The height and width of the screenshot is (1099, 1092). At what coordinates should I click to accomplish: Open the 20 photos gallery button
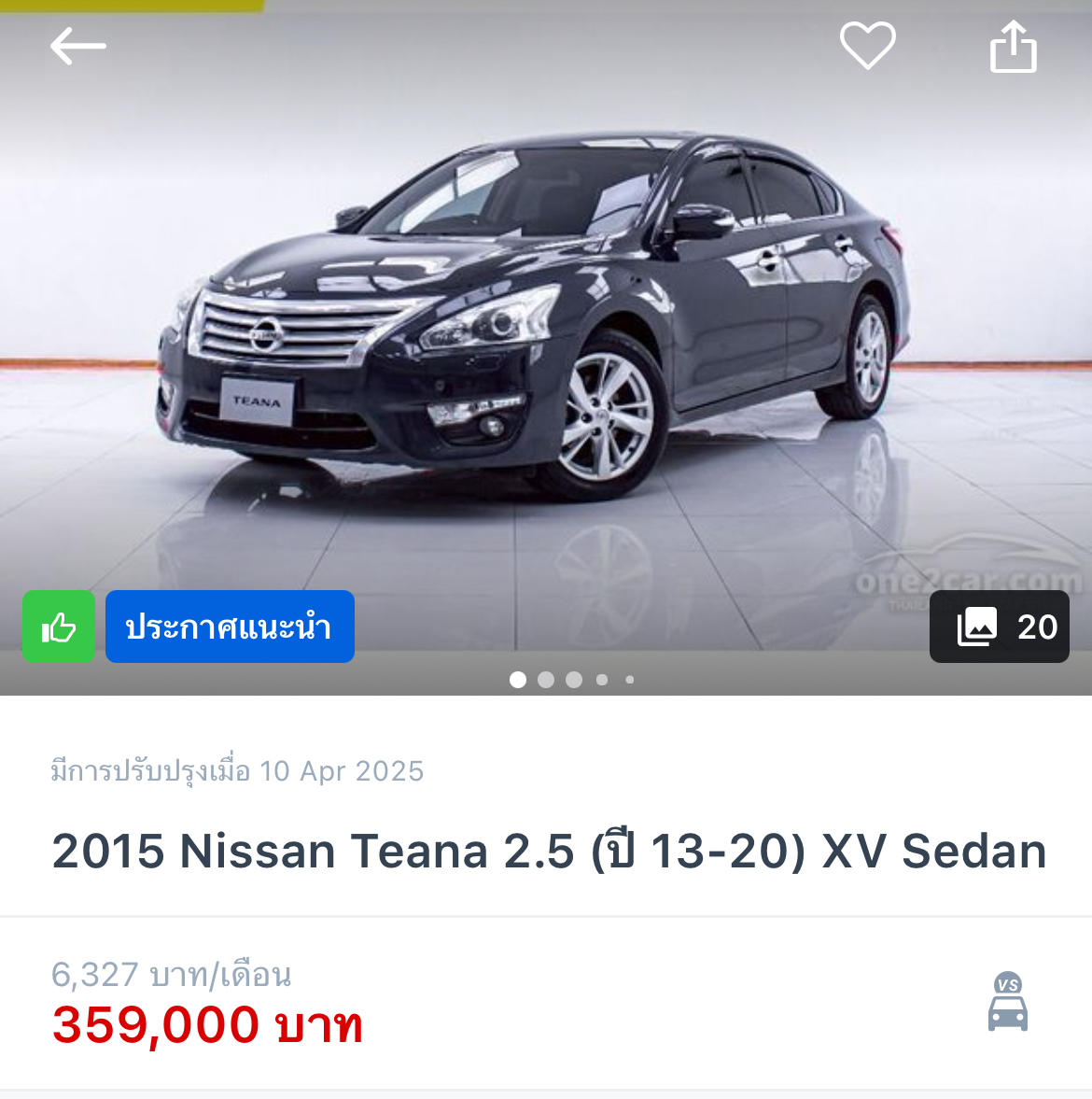pos(999,626)
